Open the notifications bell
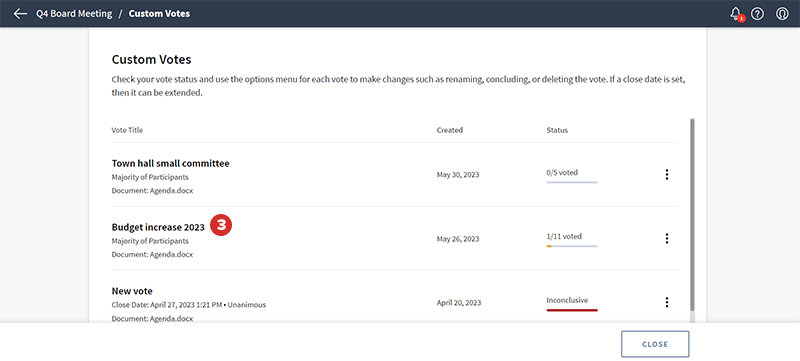The height and width of the screenshot is (361, 800). point(736,14)
